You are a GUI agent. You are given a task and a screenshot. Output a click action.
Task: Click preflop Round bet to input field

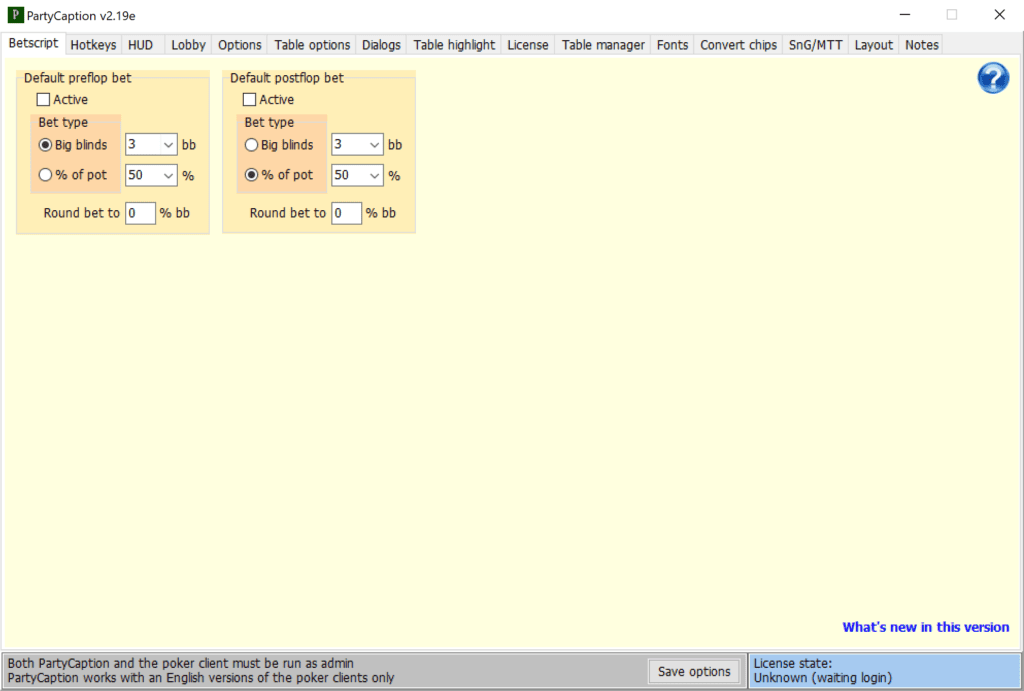coord(140,213)
